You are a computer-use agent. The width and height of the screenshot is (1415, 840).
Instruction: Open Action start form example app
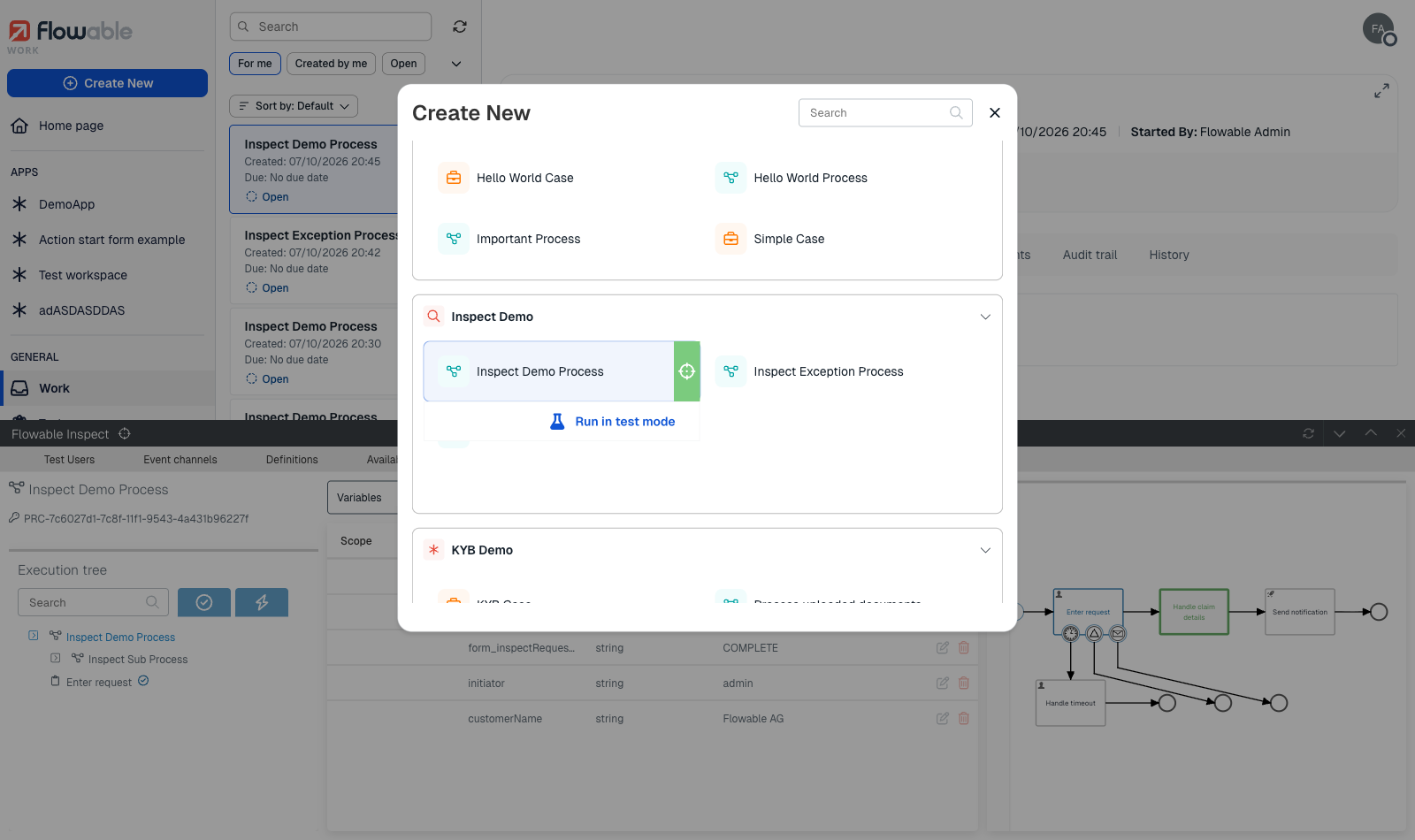point(111,240)
